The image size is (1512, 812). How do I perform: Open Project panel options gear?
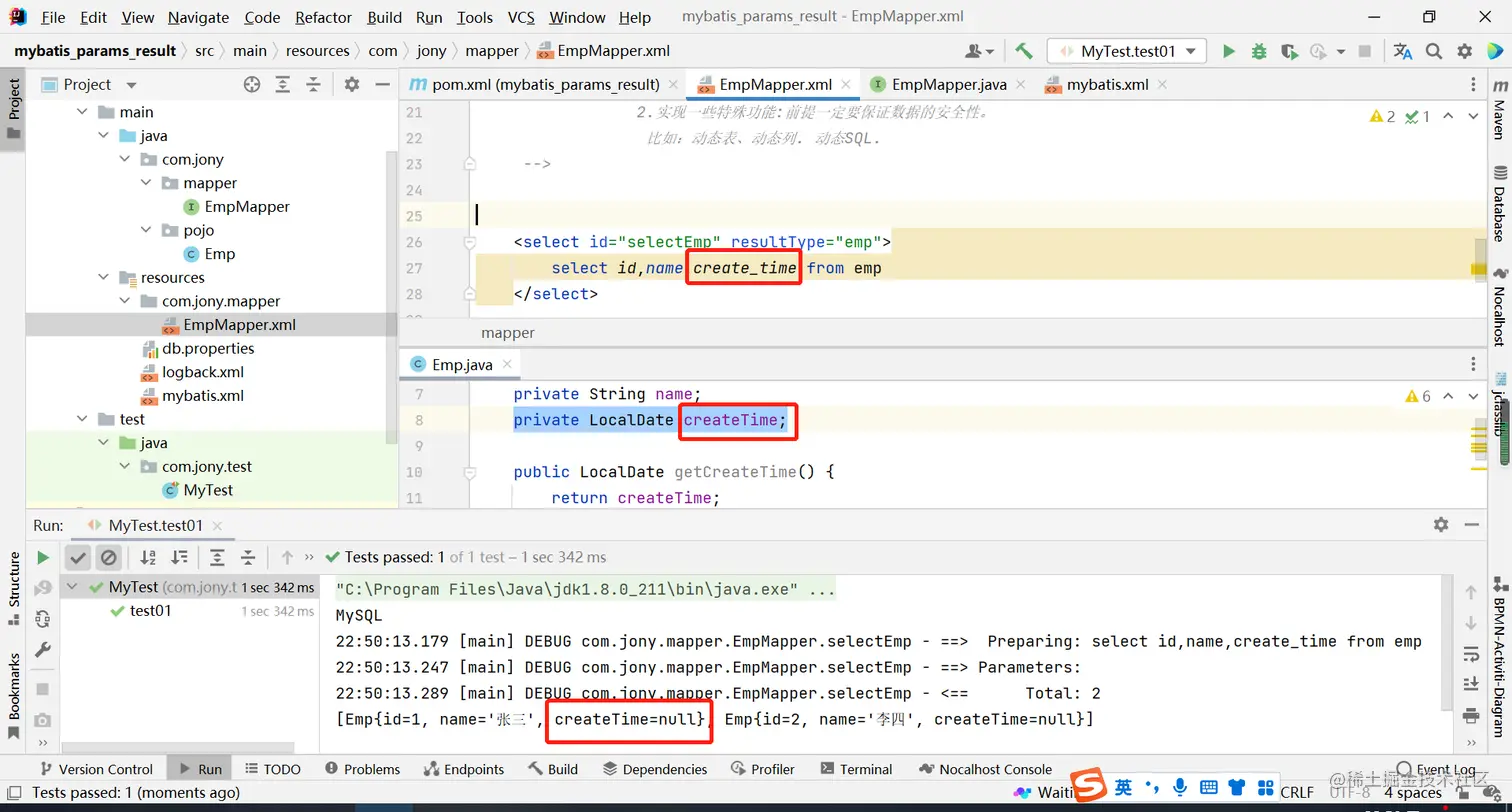pos(351,85)
